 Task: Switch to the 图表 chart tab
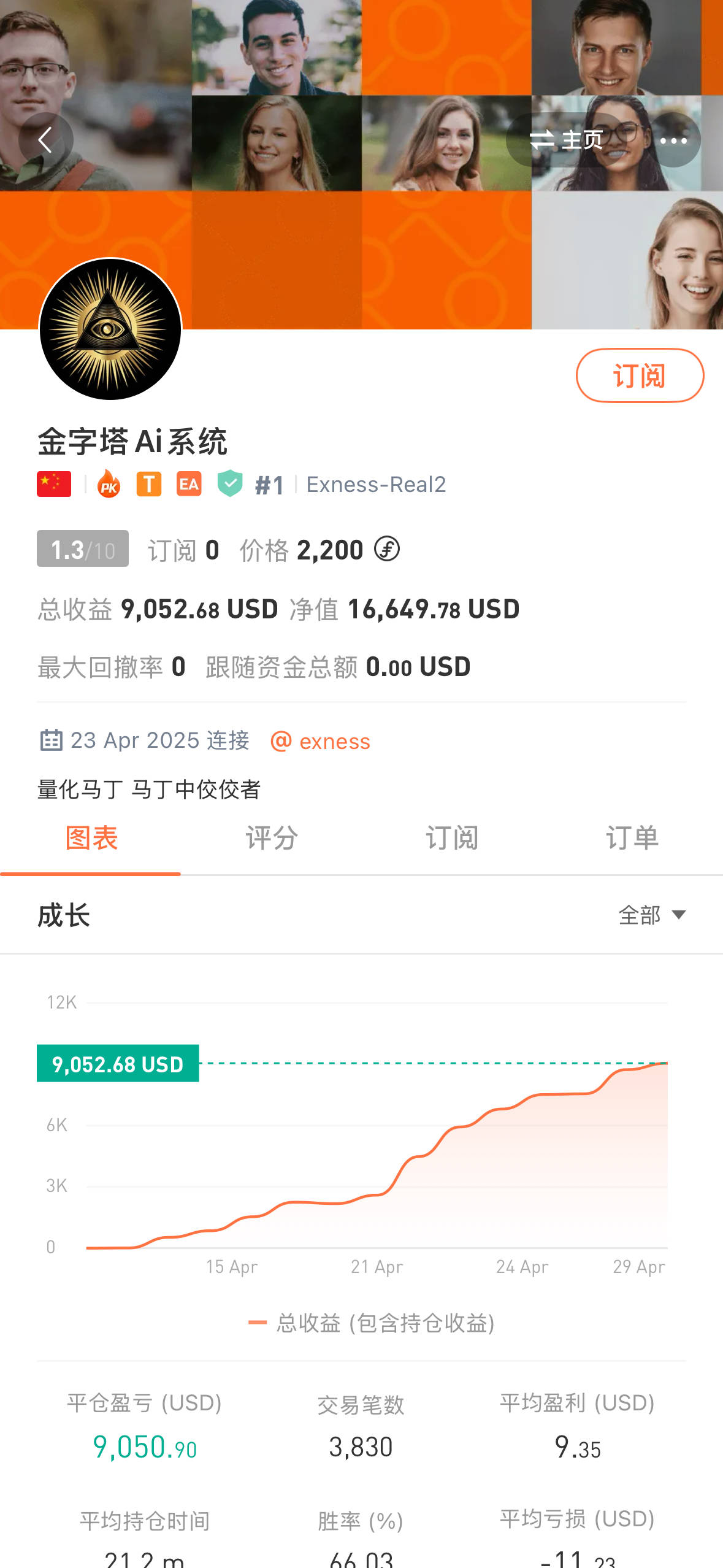91,838
